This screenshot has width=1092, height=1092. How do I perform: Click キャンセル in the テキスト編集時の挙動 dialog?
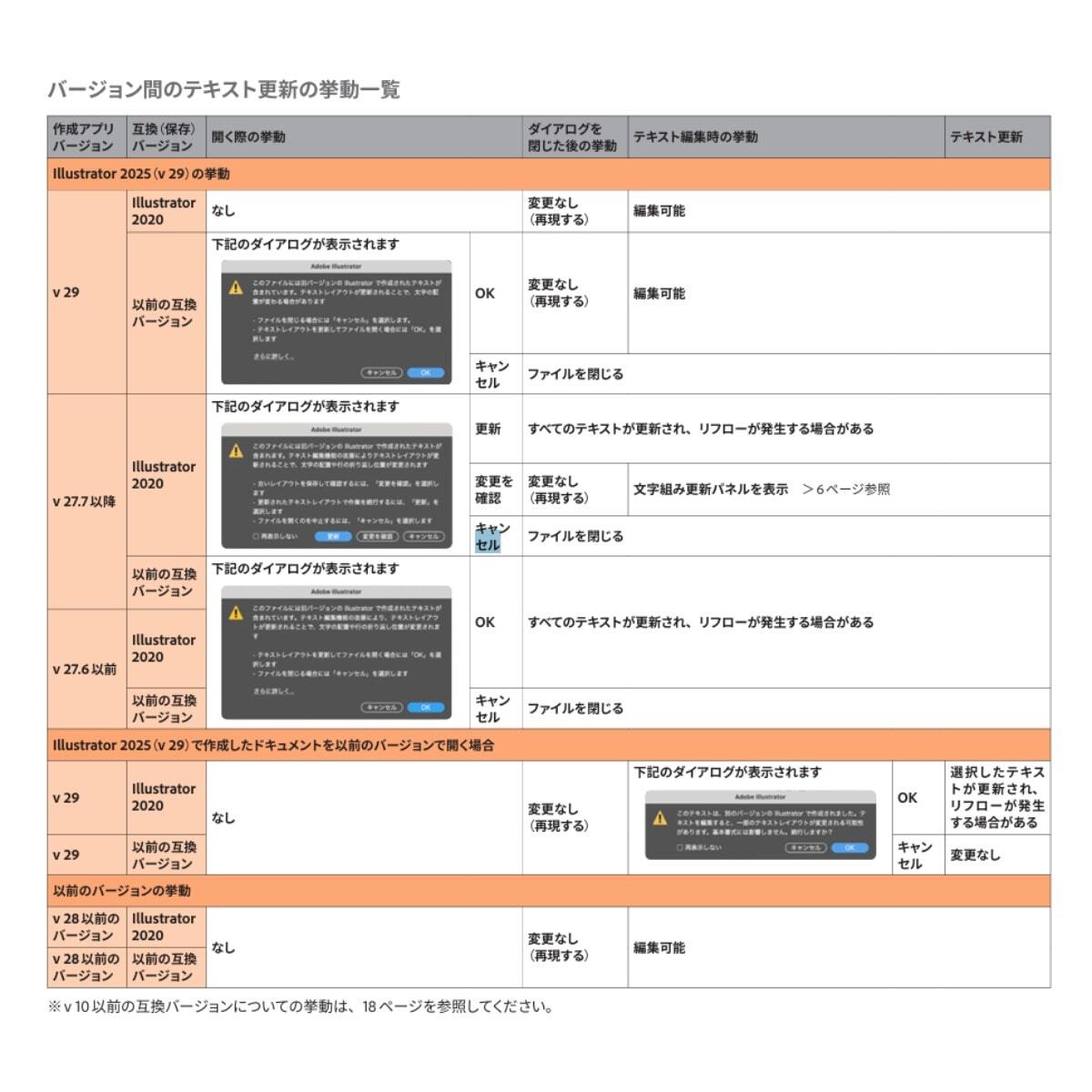(805, 847)
